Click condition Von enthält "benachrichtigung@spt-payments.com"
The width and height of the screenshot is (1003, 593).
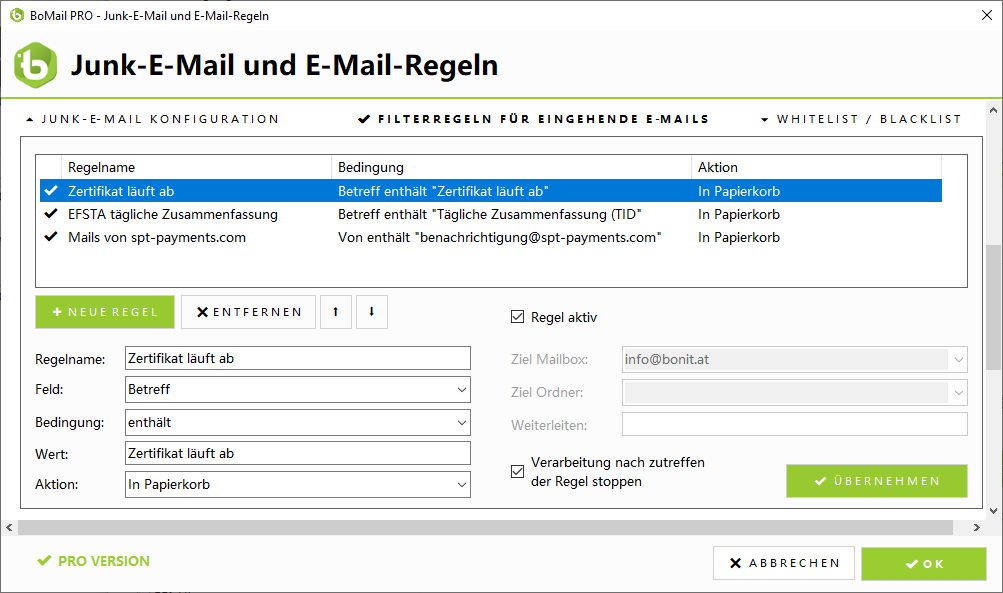coord(500,237)
